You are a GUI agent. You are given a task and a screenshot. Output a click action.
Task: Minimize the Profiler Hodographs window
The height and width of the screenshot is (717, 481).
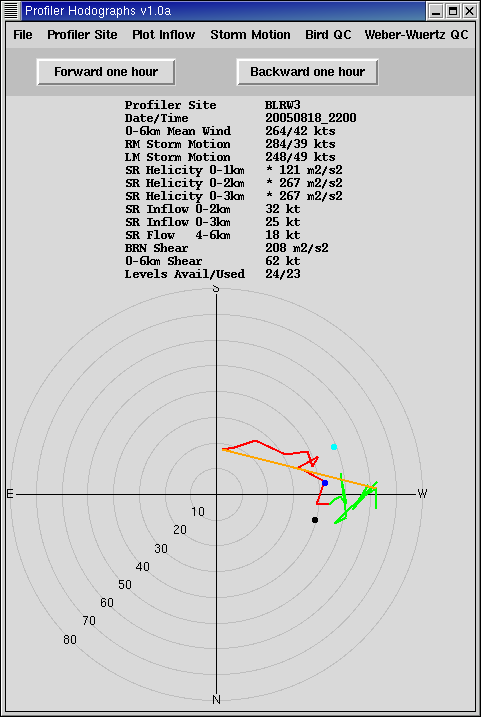(x=436, y=11)
